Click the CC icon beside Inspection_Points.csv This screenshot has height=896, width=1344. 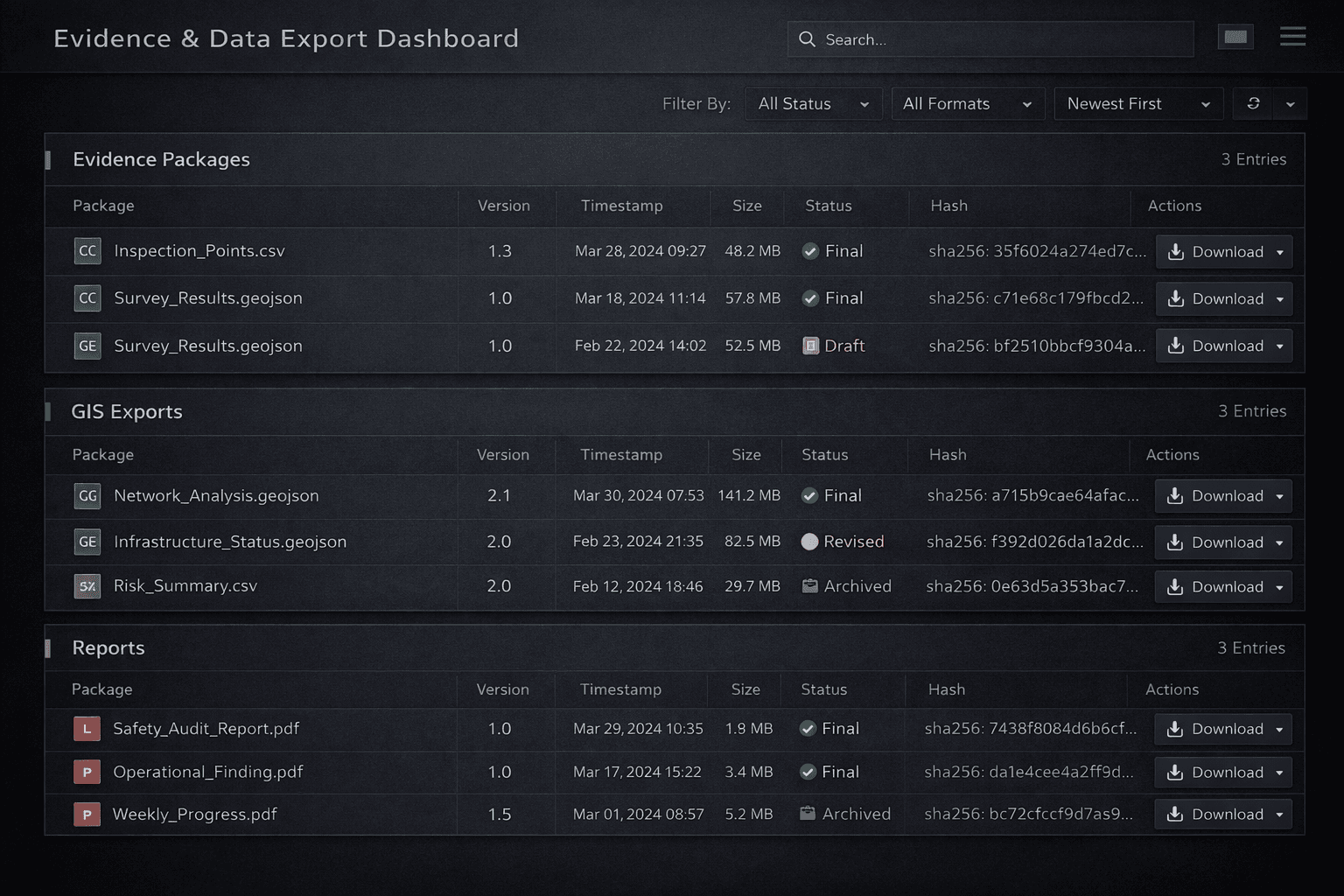click(x=87, y=251)
